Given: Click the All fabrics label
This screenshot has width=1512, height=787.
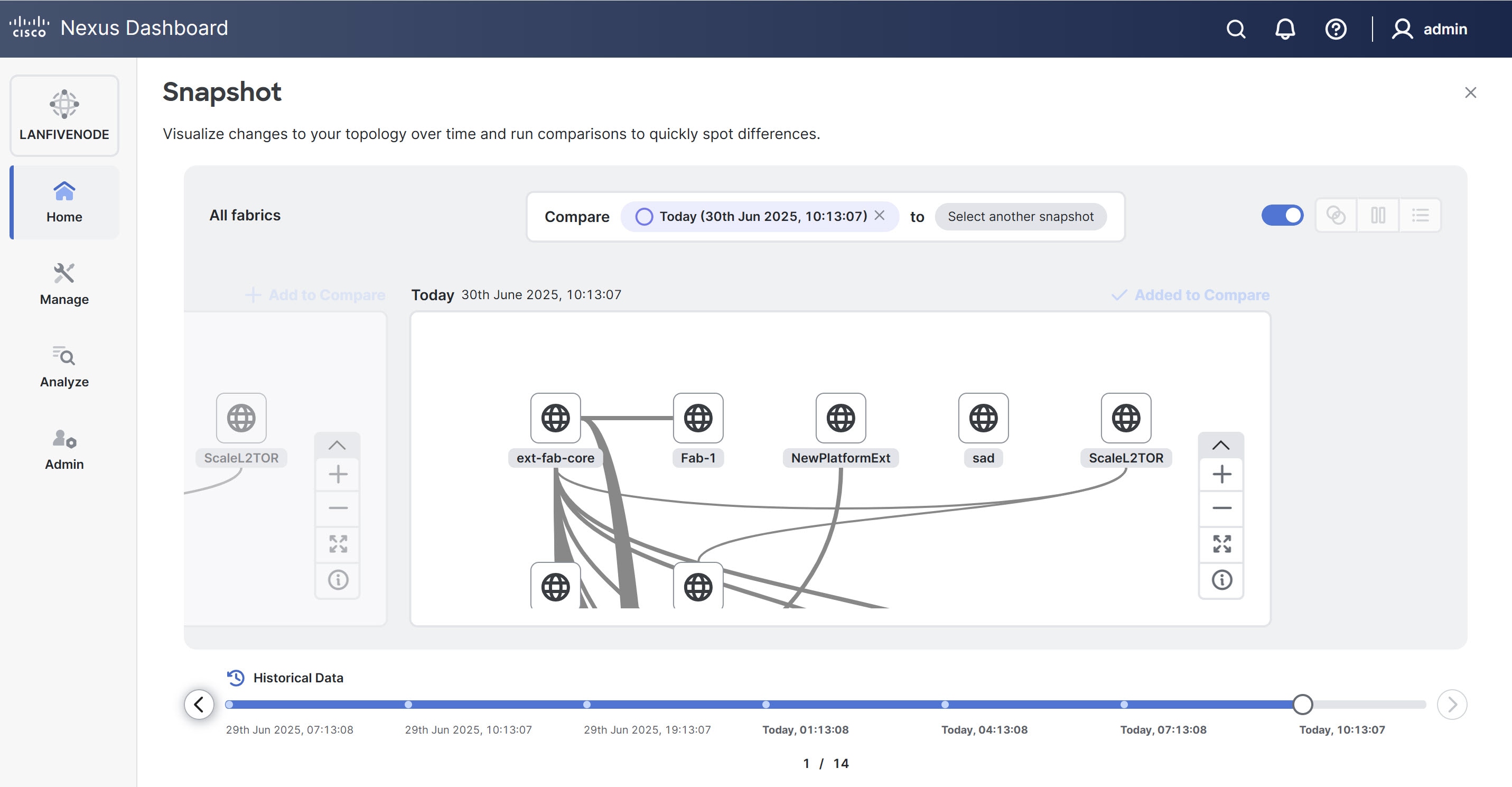Looking at the screenshot, I should coord(245,215).
